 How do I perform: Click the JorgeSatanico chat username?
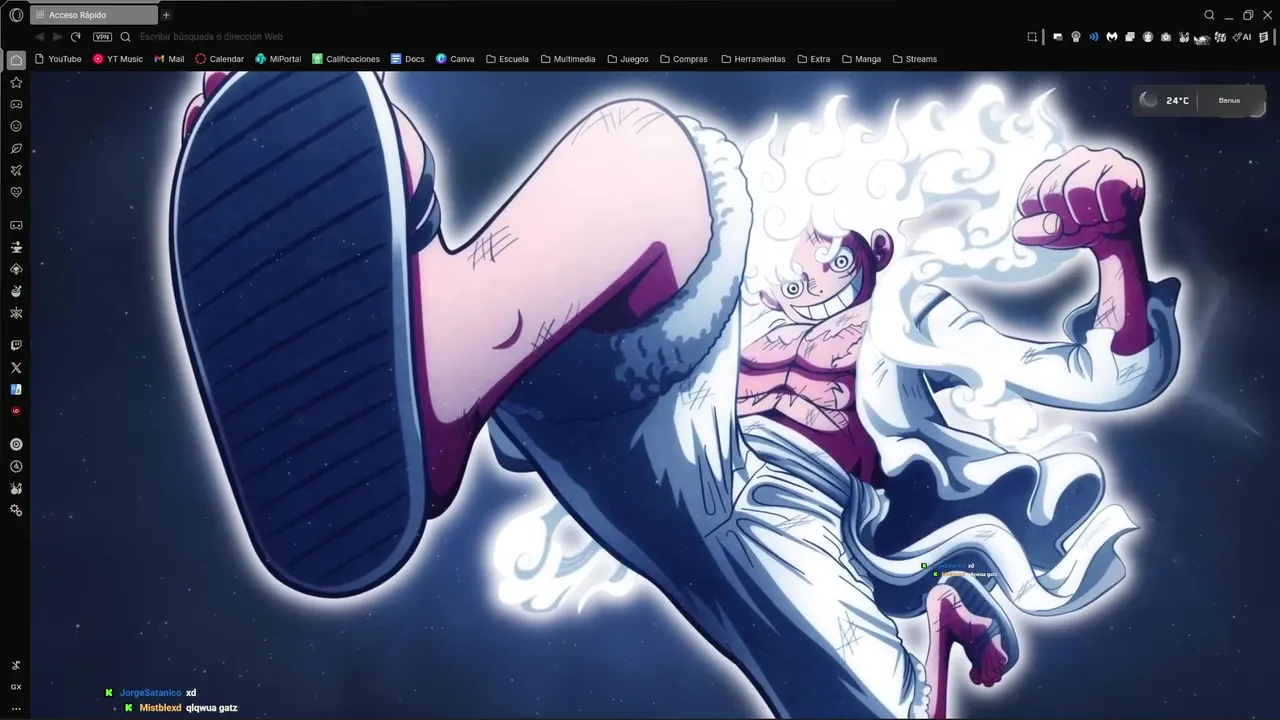coord(150,692)
